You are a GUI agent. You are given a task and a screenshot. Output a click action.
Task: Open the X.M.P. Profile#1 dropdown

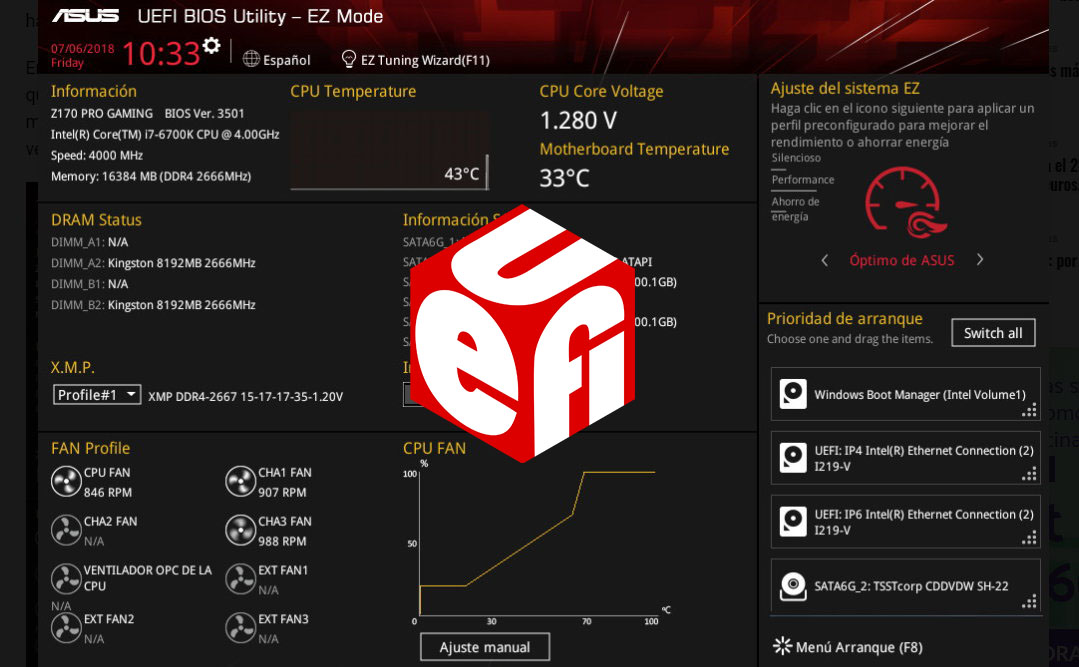pyautogui.click(x=97, y=395)
